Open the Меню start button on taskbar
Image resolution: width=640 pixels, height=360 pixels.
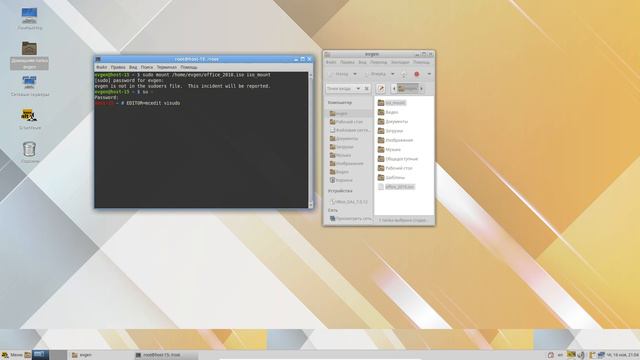pos(12,355)
